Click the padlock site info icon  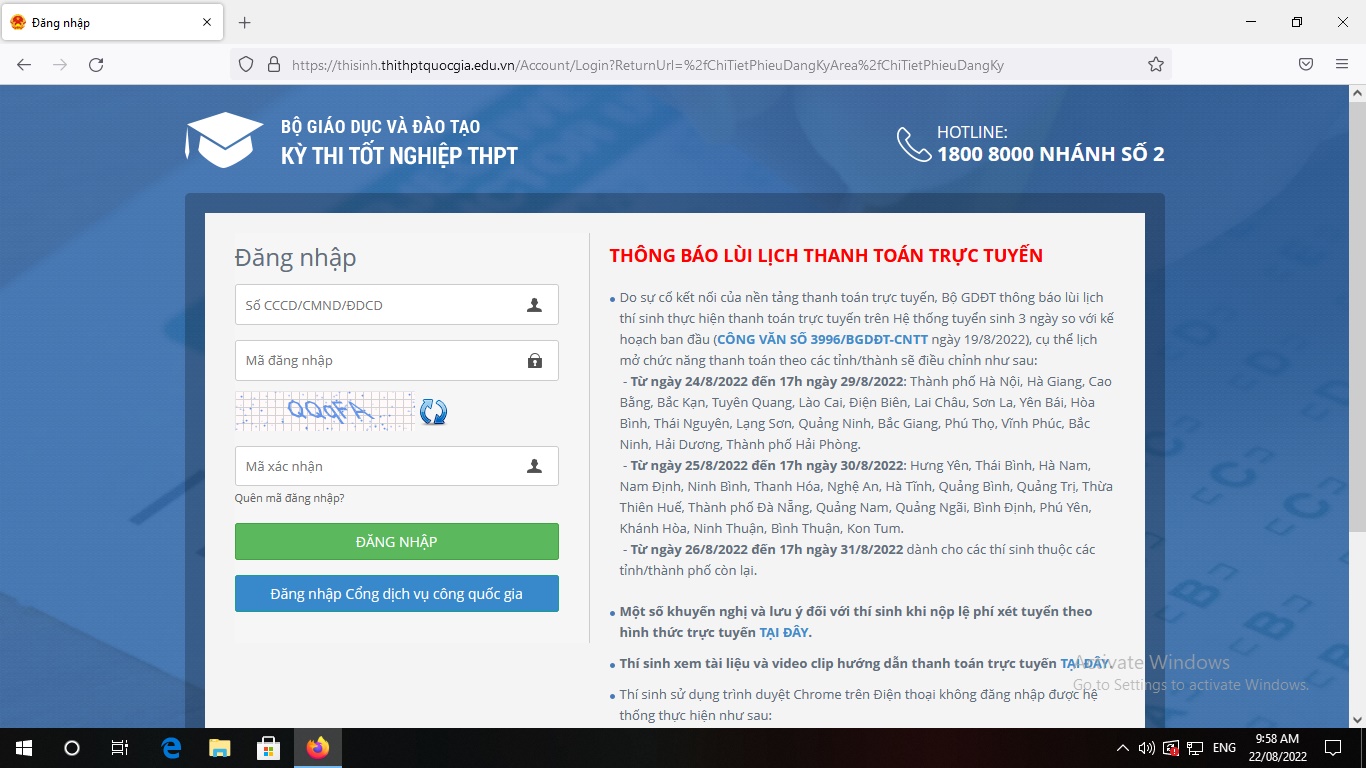click(x=273, y=65)
